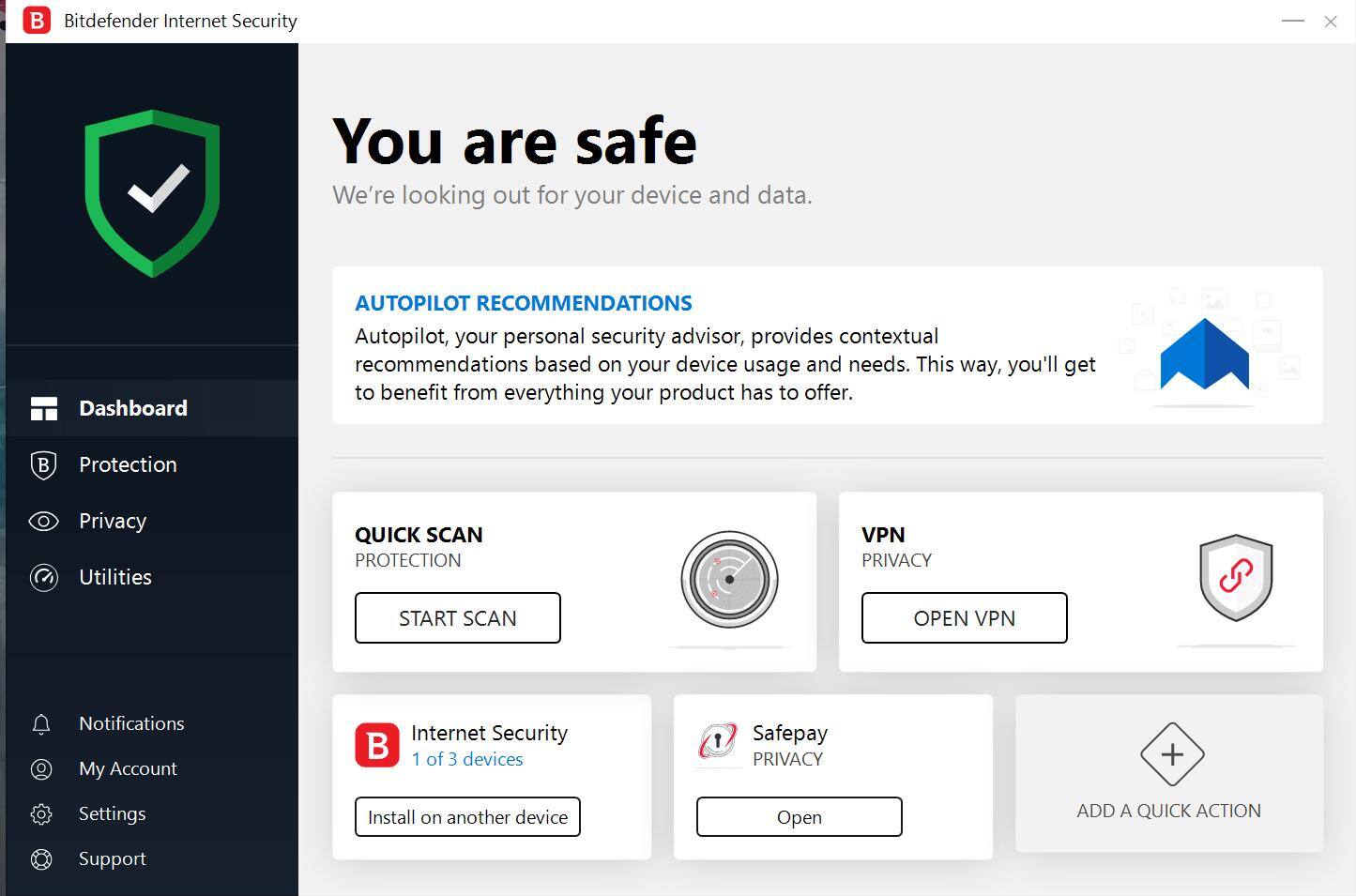The width and height of the screenshot is (1356, 896).
Task: Click the 1 of 3 devices link
Action: pyautogui.click(x=466, y=759)
